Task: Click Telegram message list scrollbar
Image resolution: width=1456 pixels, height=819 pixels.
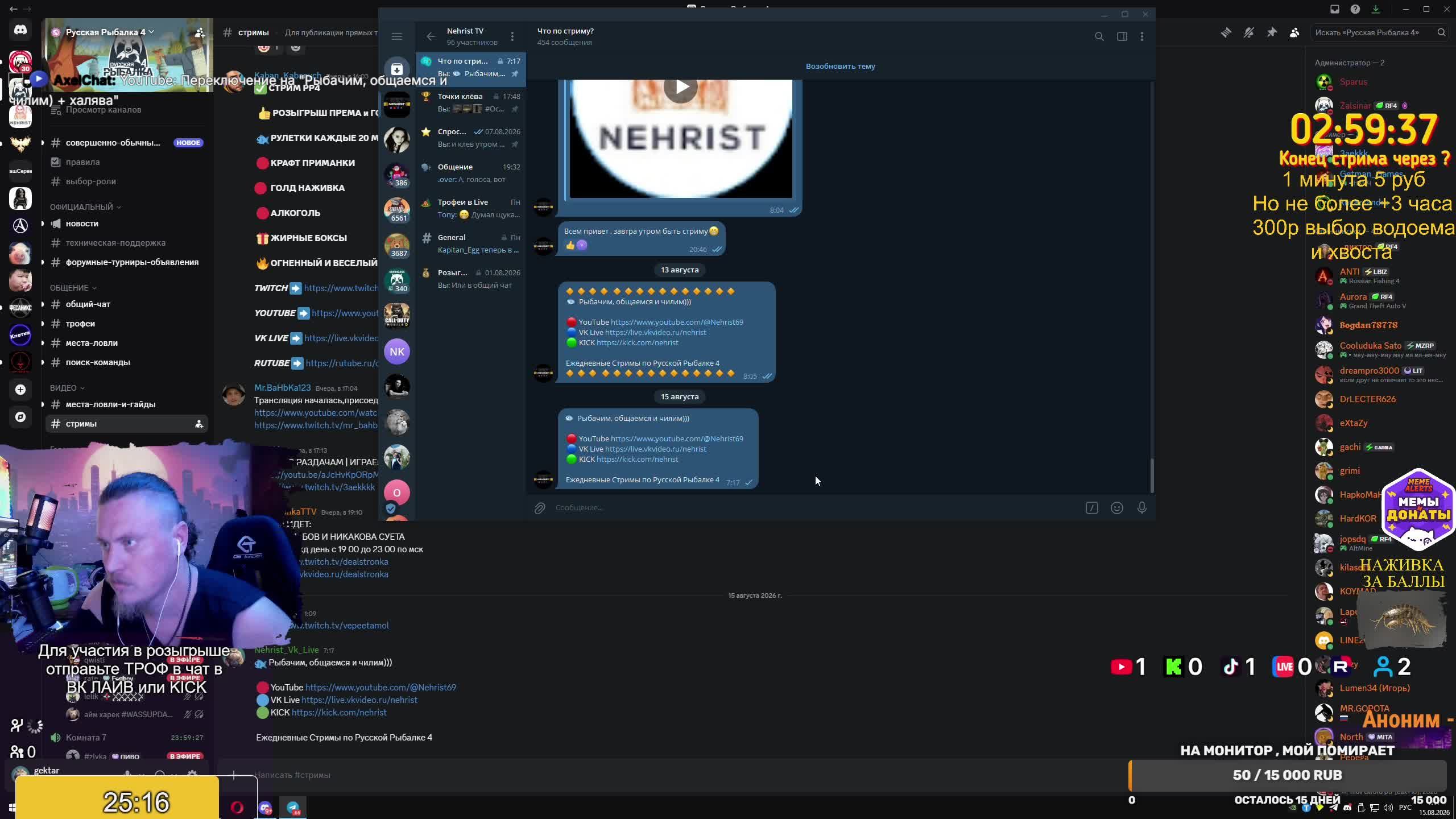Action: pos(1152,475)
